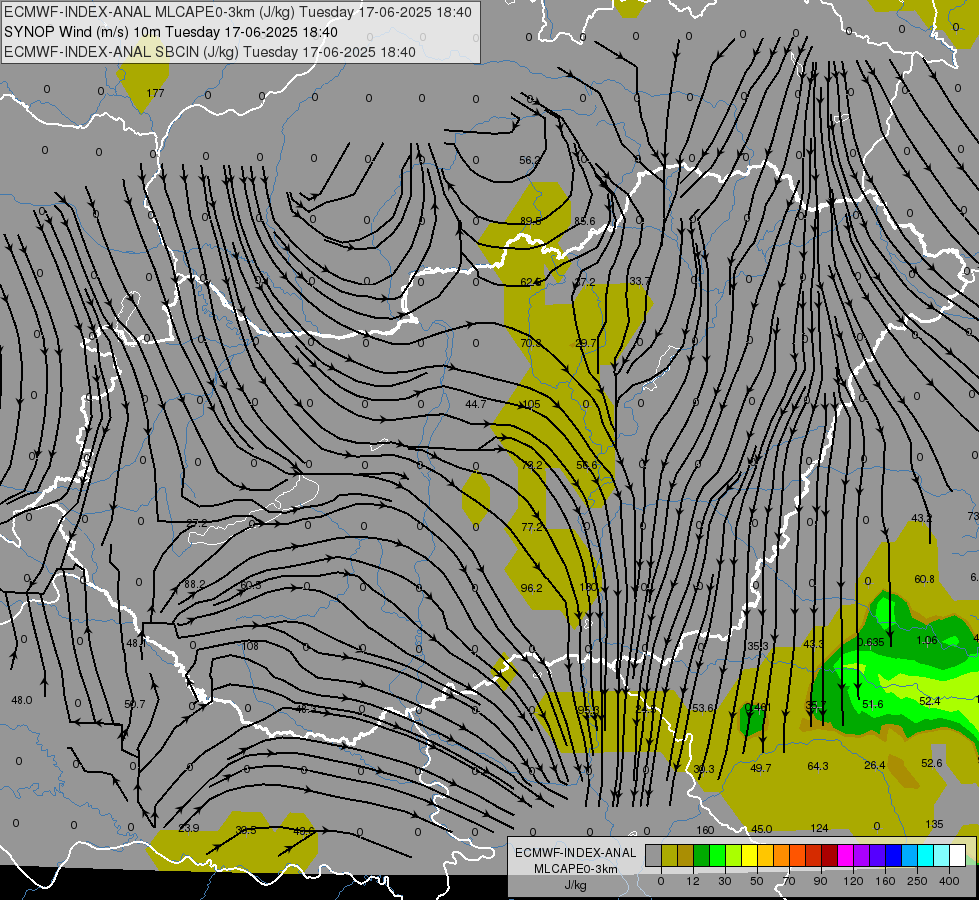Click the MLCAPE0-3km title line at top
This screenshot has width=979, height=900.
click(238, 12)
